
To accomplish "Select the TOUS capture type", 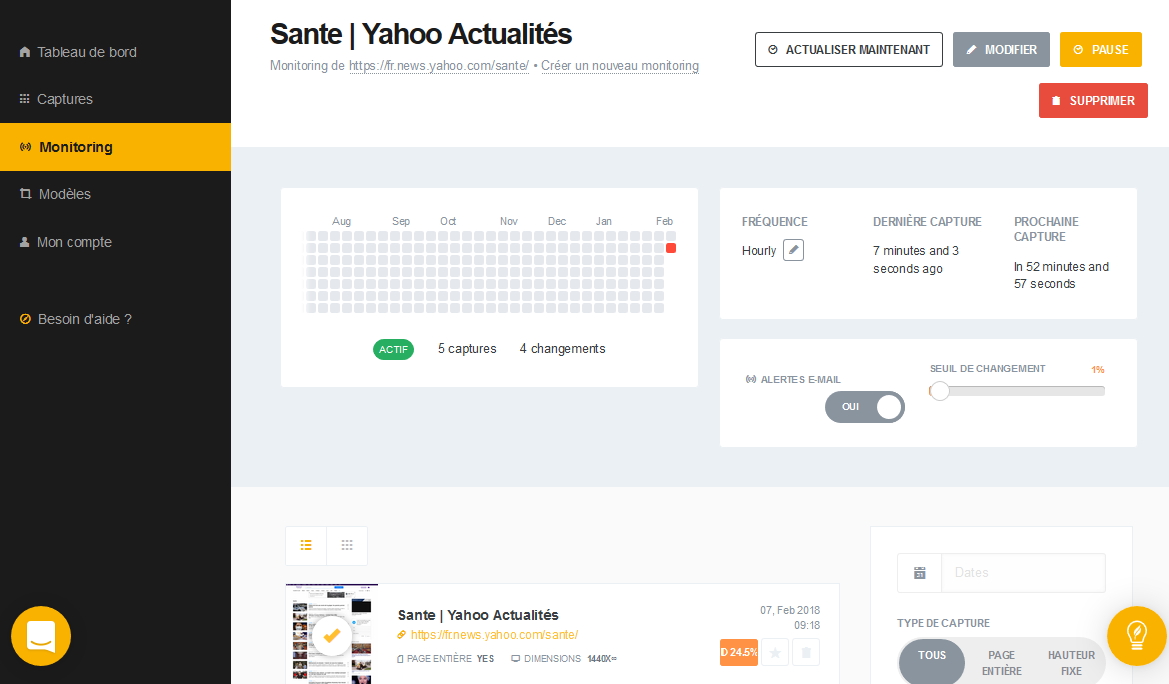I will point(932,661).
